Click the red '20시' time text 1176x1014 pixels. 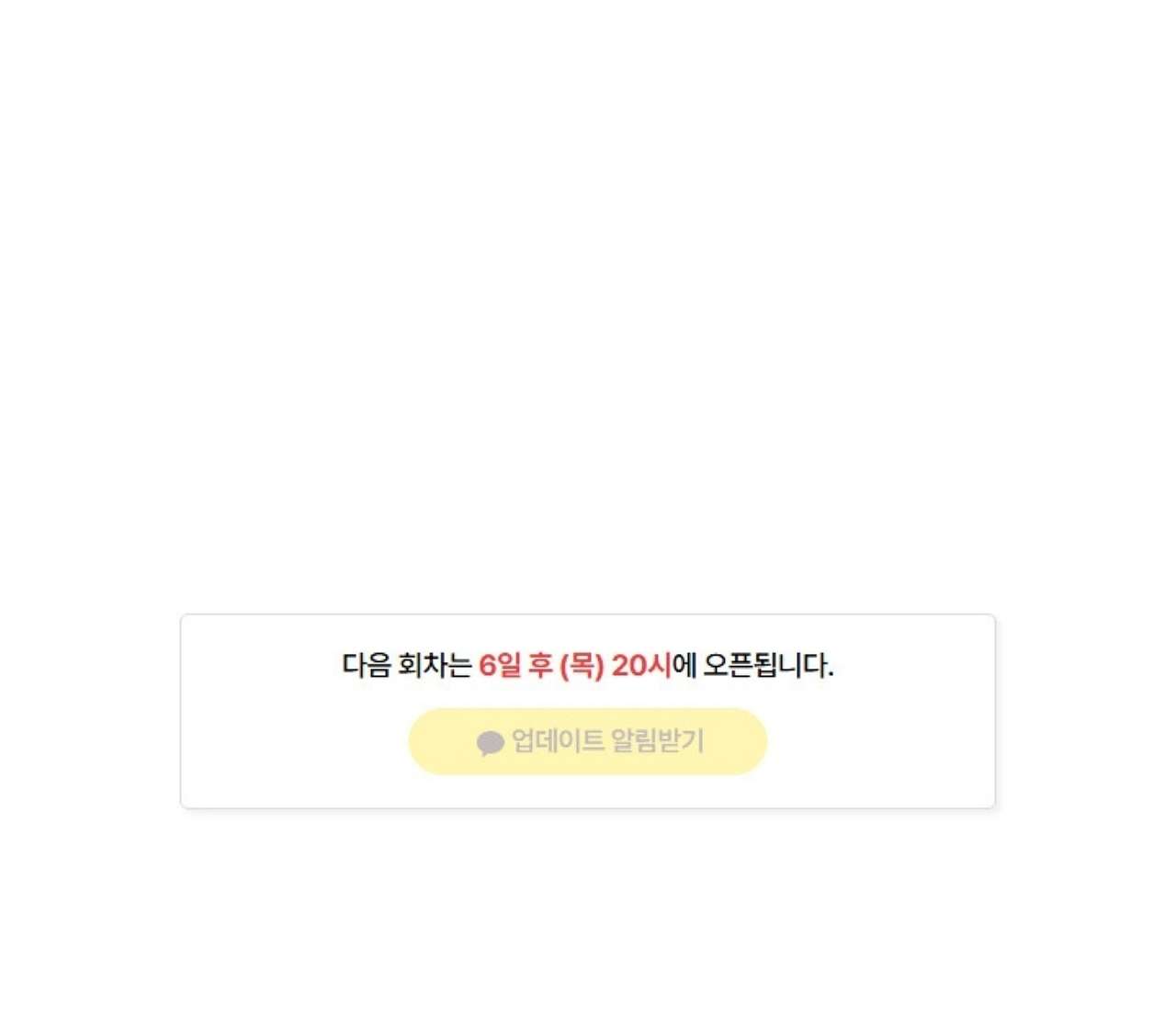tap(641, 665)
